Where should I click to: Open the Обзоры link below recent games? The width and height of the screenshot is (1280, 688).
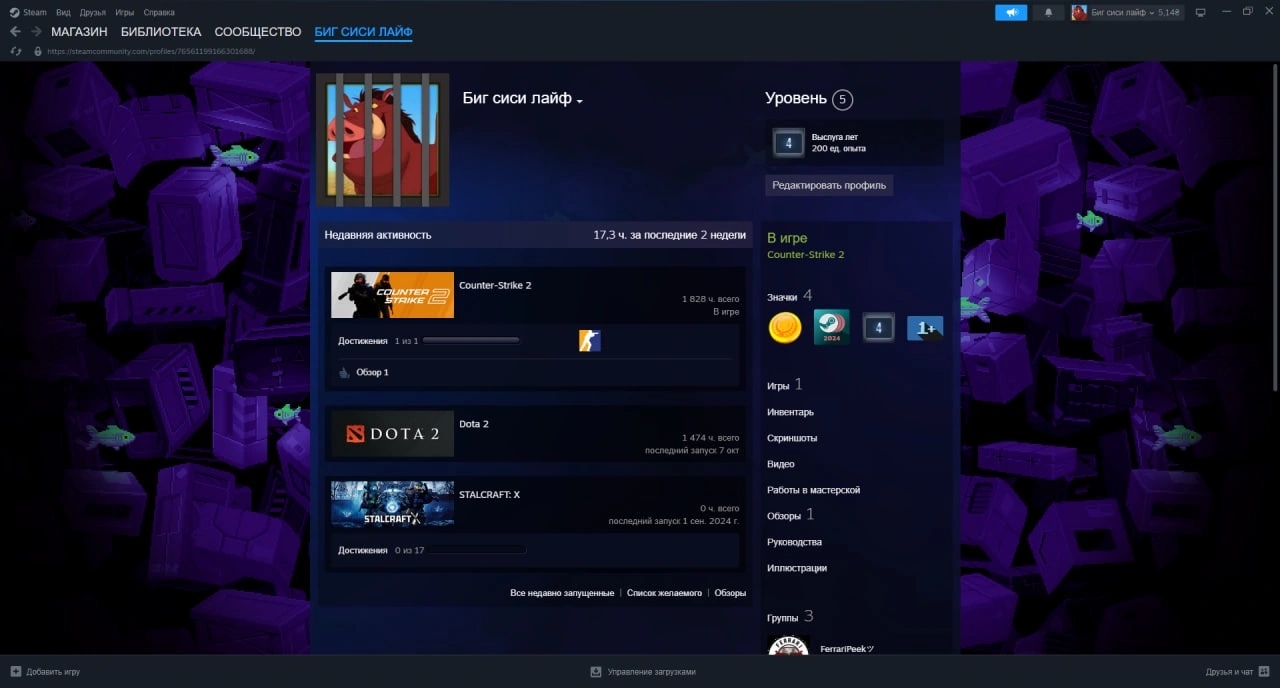730,593
